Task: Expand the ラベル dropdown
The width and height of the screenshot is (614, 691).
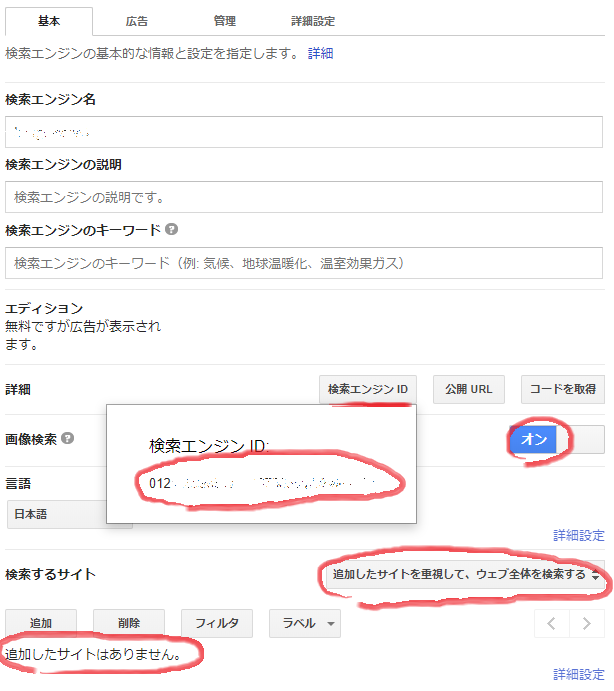Action: pyautogui.click(x=304, y=624)
